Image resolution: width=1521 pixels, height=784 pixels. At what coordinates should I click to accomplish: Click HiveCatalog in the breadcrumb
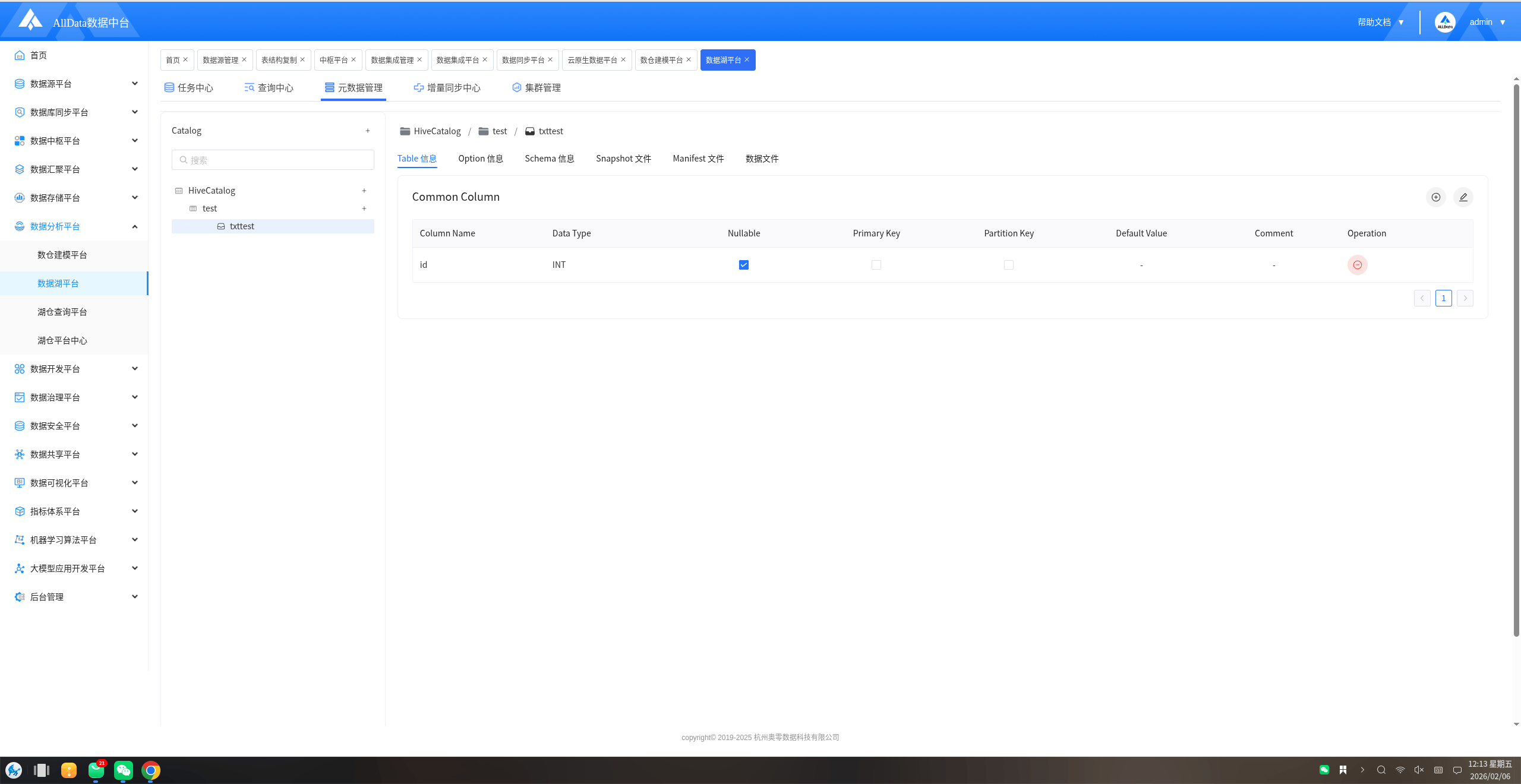click(437, 131)
